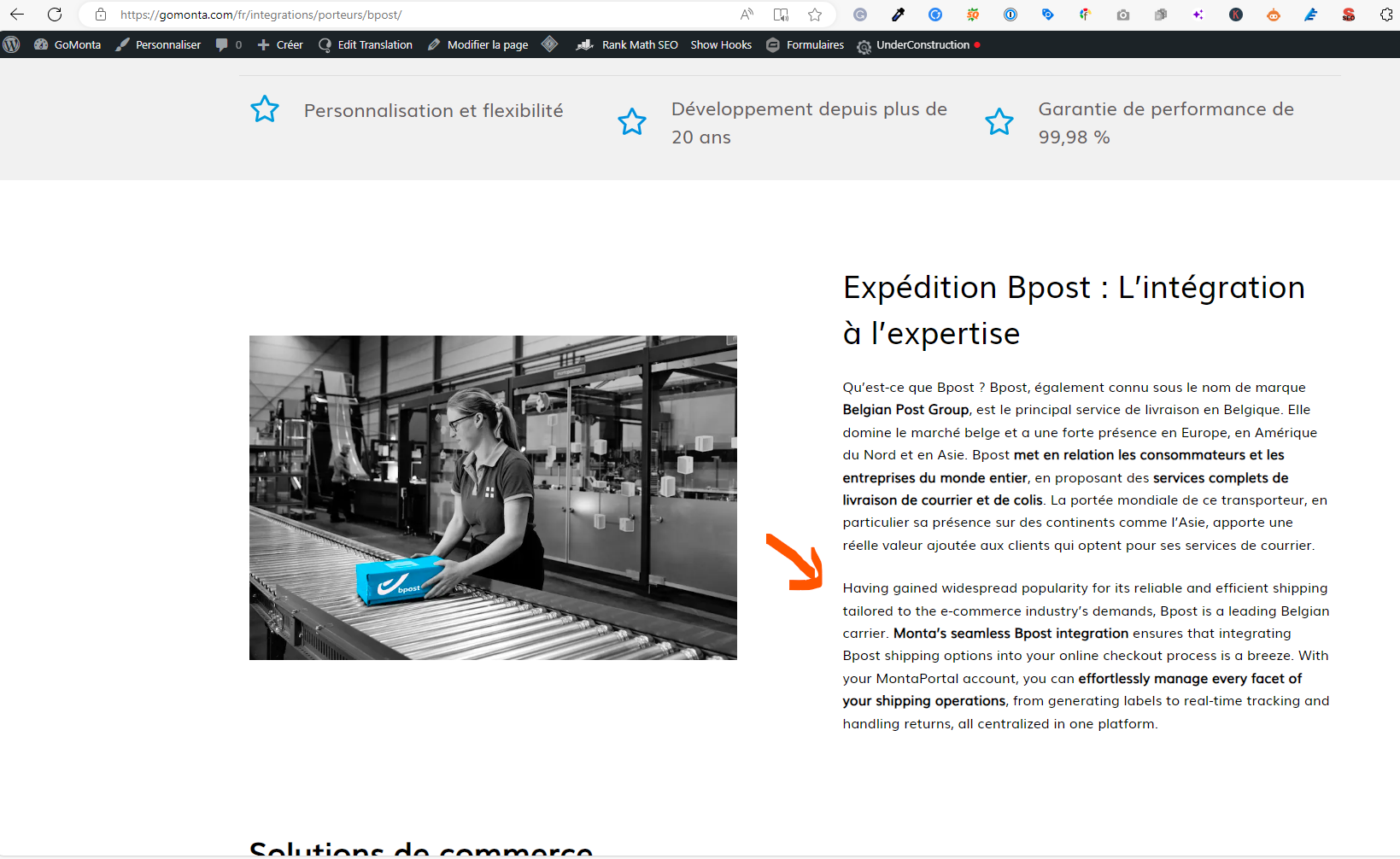1400x859 pixels.
Task: Open the dark round K extension icon
Action: click(x=1236, y=15)
